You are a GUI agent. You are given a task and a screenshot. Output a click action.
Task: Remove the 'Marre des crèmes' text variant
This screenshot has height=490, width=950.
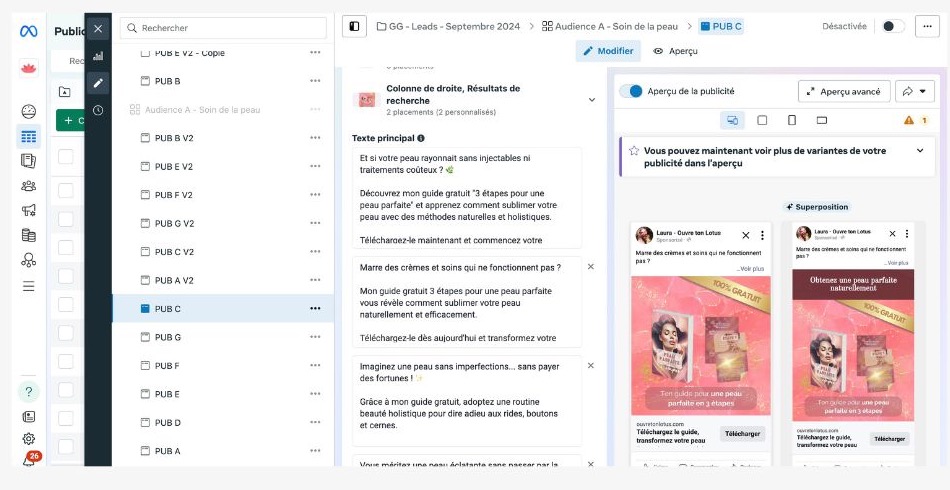pyautogui.click(x=591, y=267)
